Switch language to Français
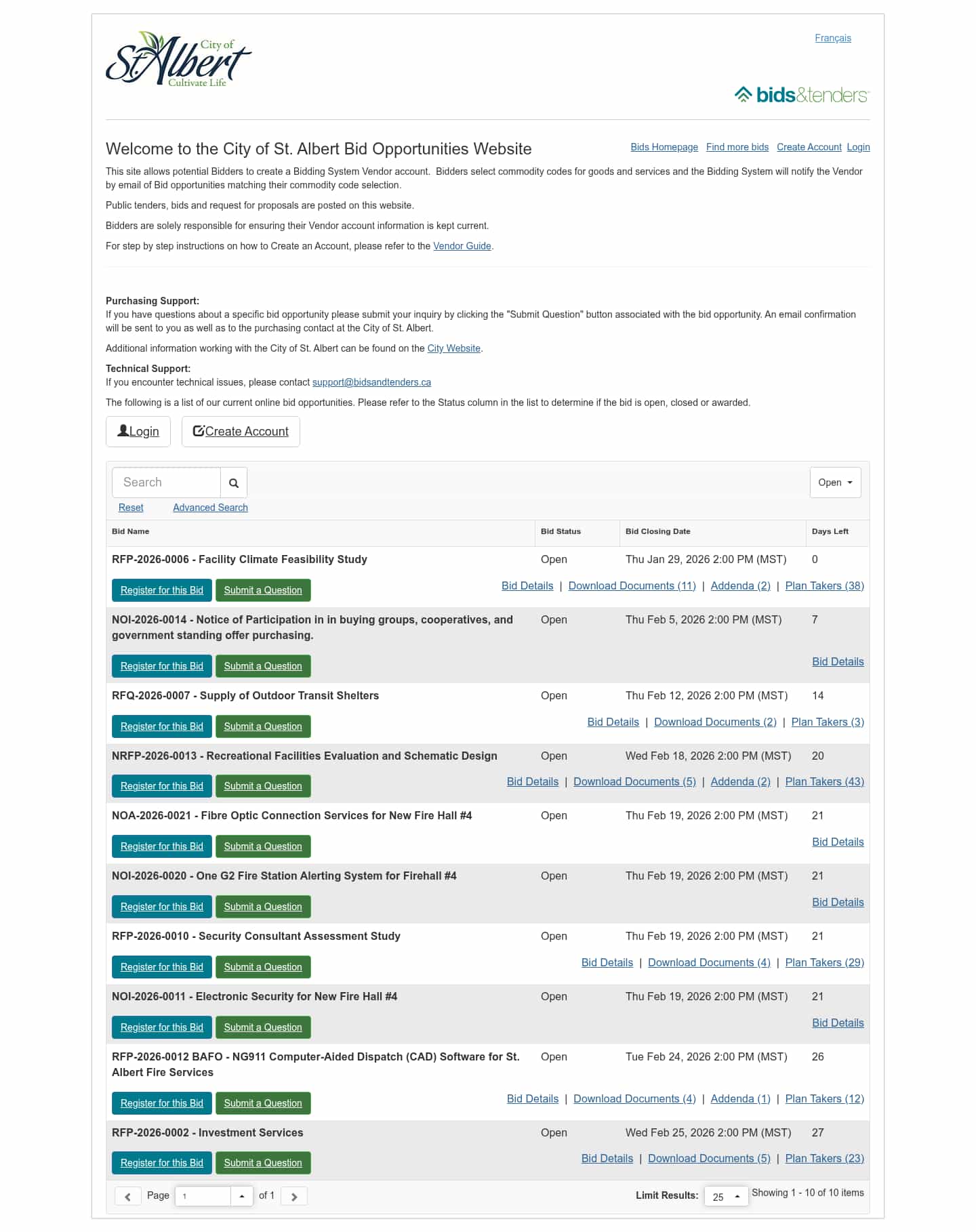The width and height of the screenshot is (976, 1232). (832, 38)
